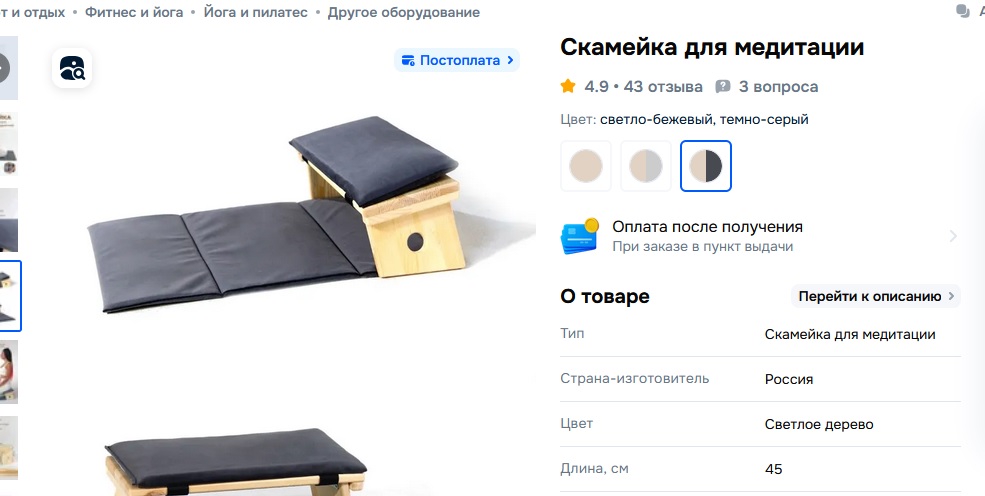Viewport: 985px width, 496px height.
Task: Click the questions speech bubble icon
Action: point(723,87)
